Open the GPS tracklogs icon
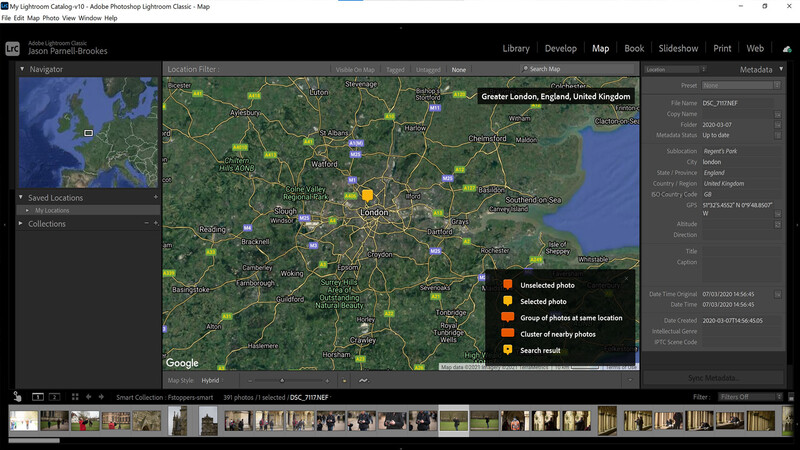This screenshot has width=800, height=450. click(363, 381)
